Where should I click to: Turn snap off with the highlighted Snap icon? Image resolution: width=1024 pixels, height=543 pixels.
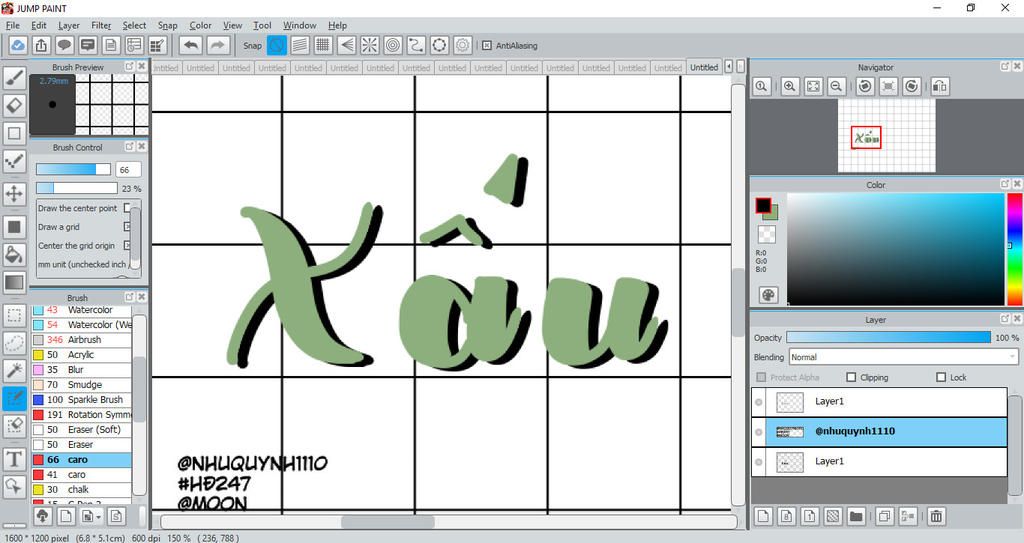(x=277, y=45)
